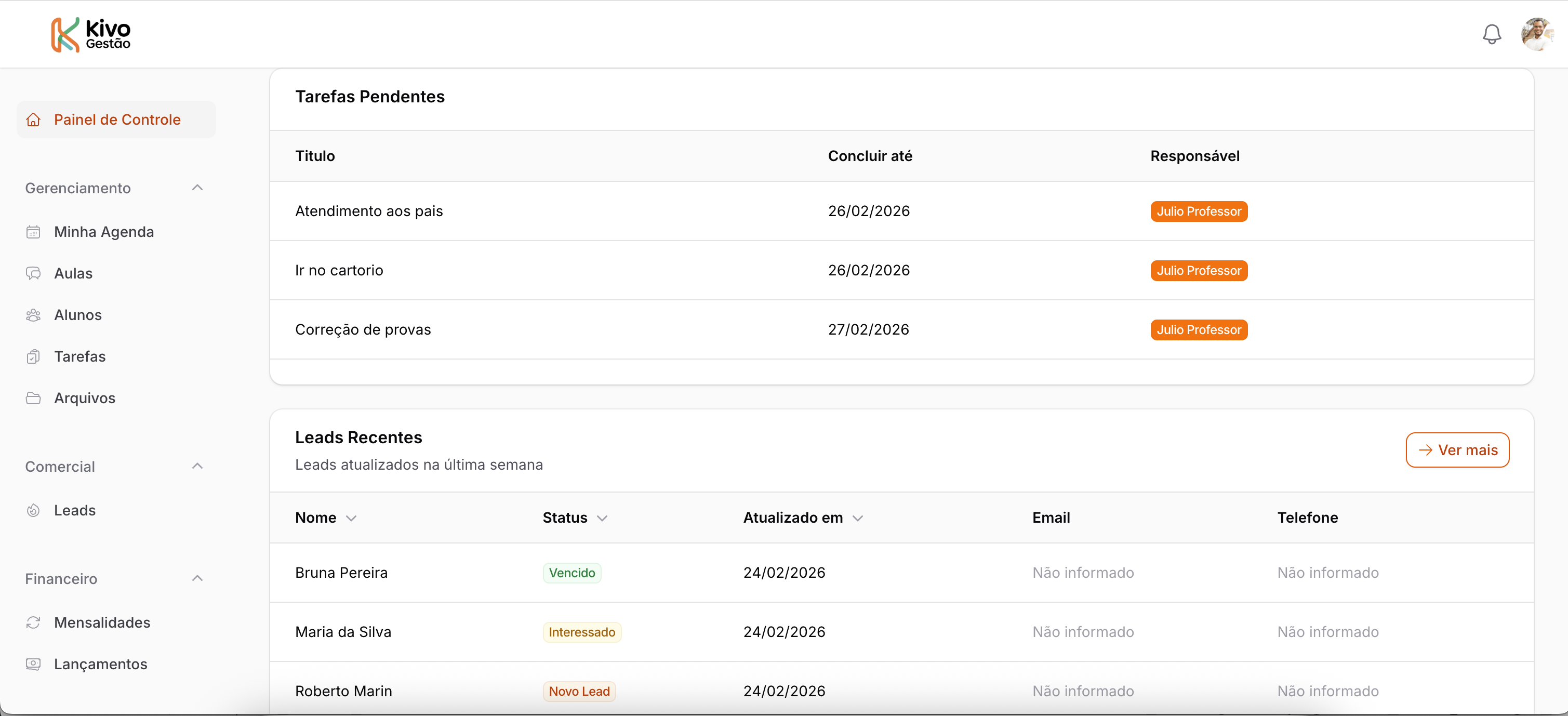Click the people icon beside Alunos
The image size is (1568, 716).
click(x=33, y=315)
